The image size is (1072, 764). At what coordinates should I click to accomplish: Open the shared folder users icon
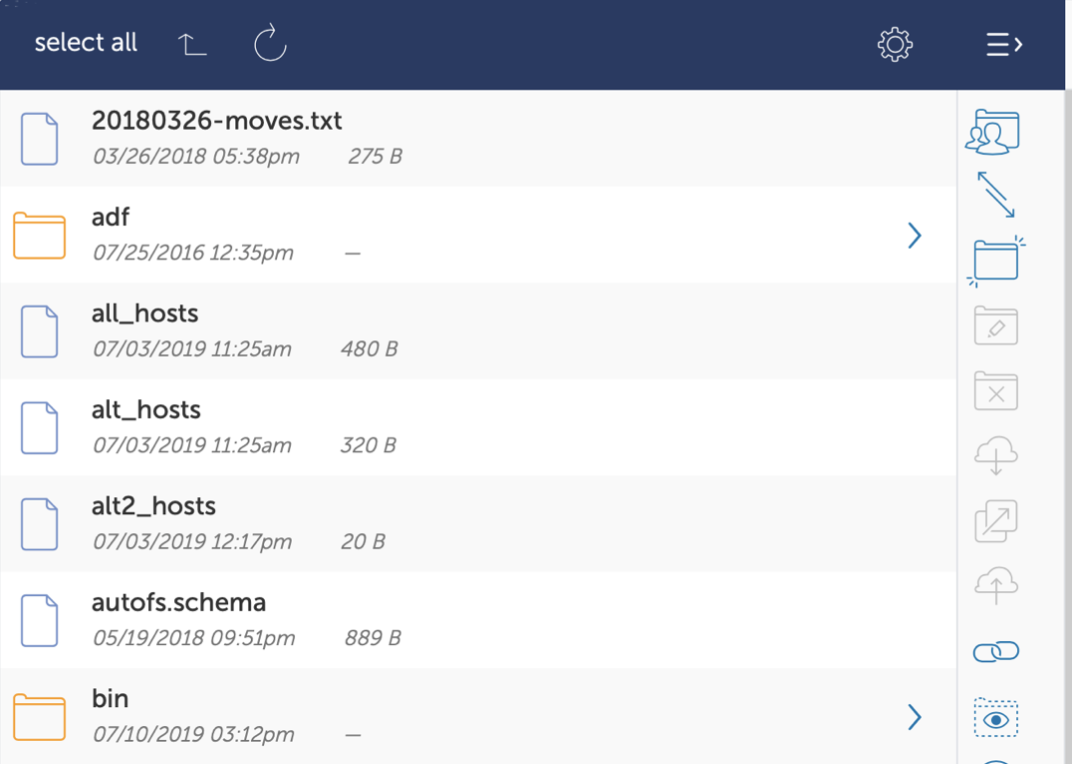tap(993, 133)
